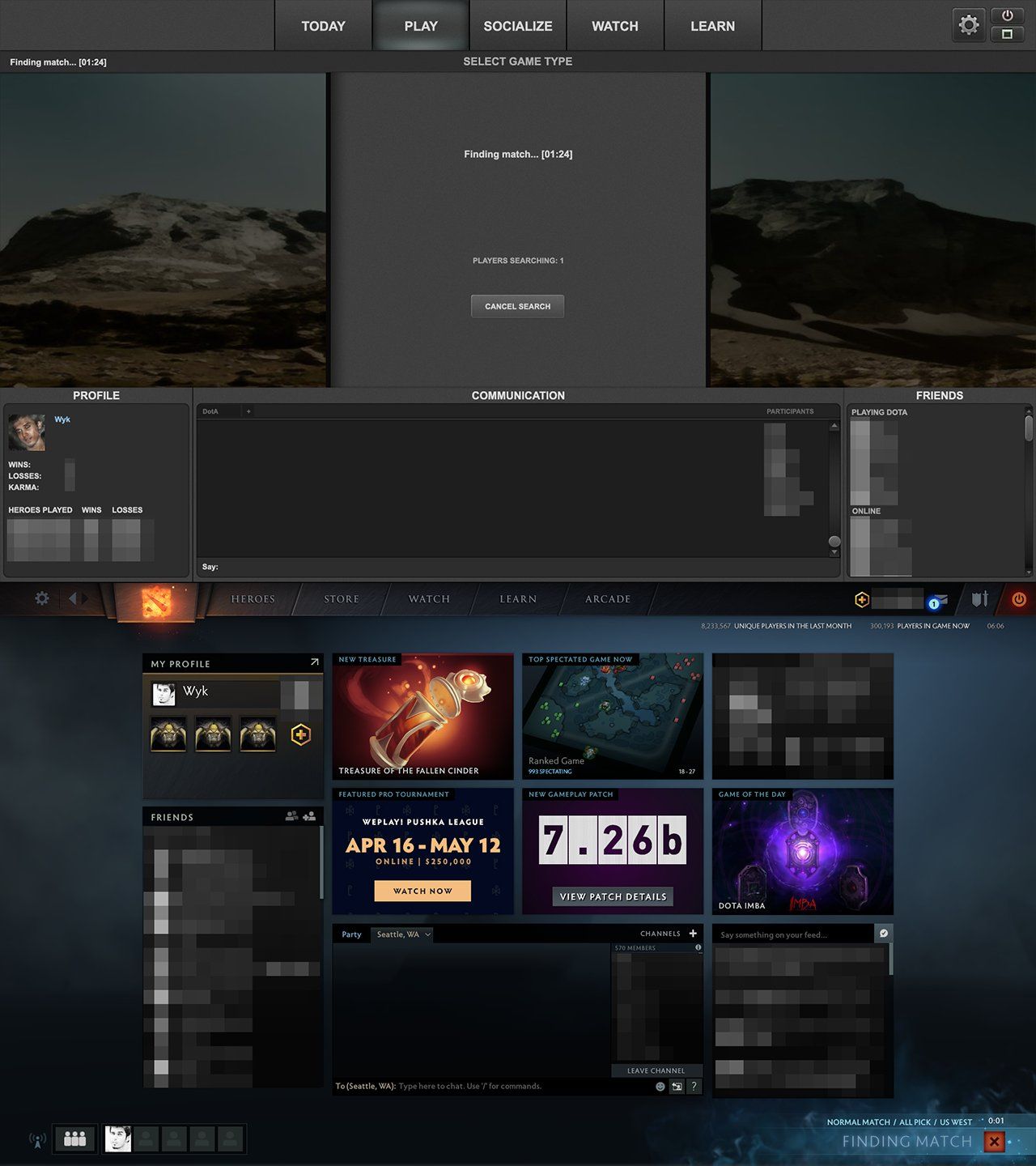Click the window-mode square icon below power

tap(1008, 34)
